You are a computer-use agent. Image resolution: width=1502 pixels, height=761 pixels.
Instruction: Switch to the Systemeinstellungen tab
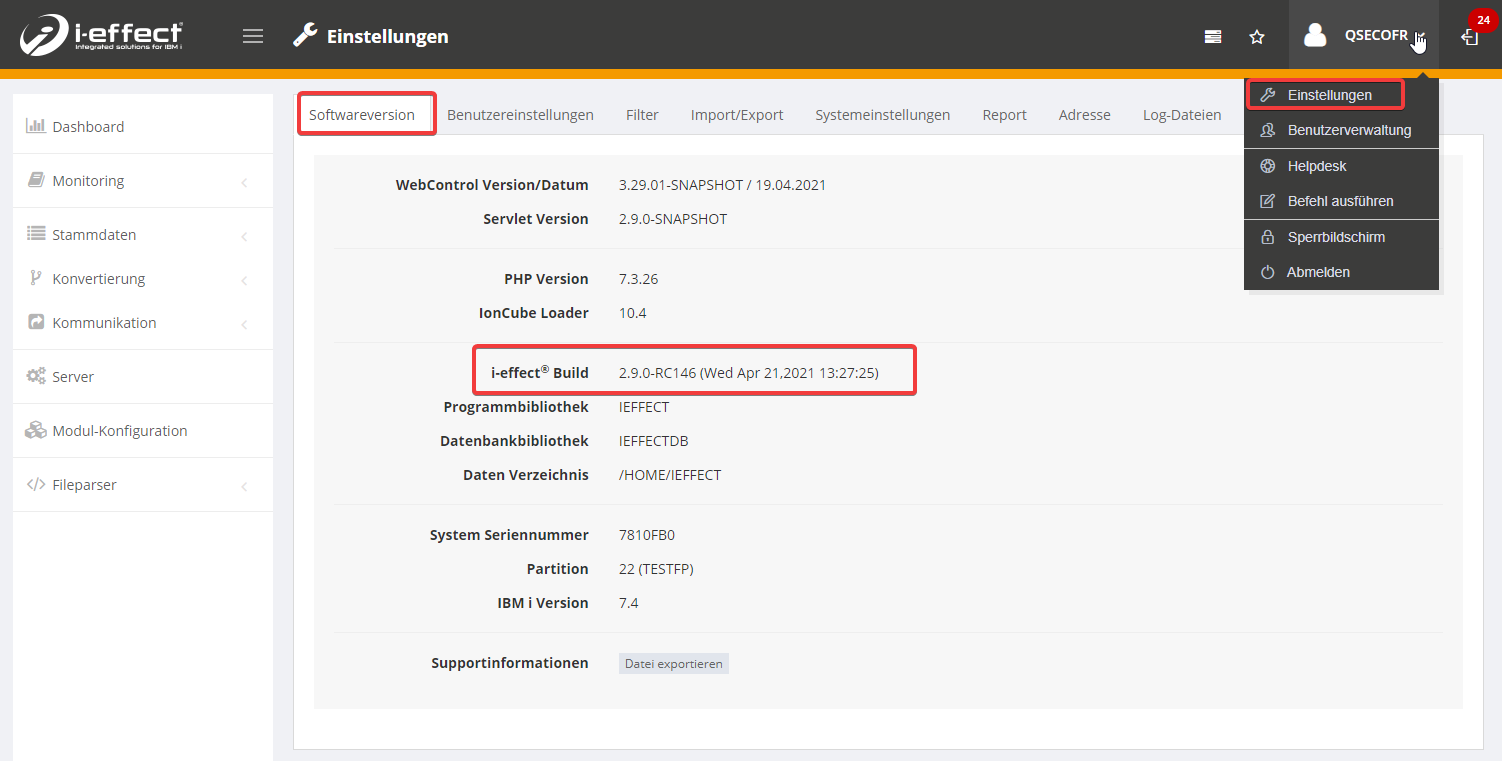[882, 115]
